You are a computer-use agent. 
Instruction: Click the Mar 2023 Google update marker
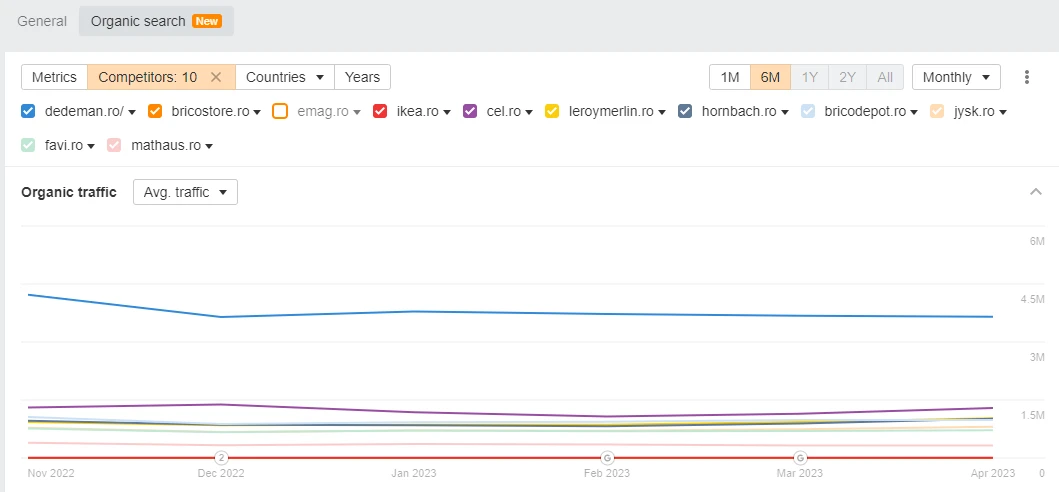pyautogui.click(x=800, y=458)
